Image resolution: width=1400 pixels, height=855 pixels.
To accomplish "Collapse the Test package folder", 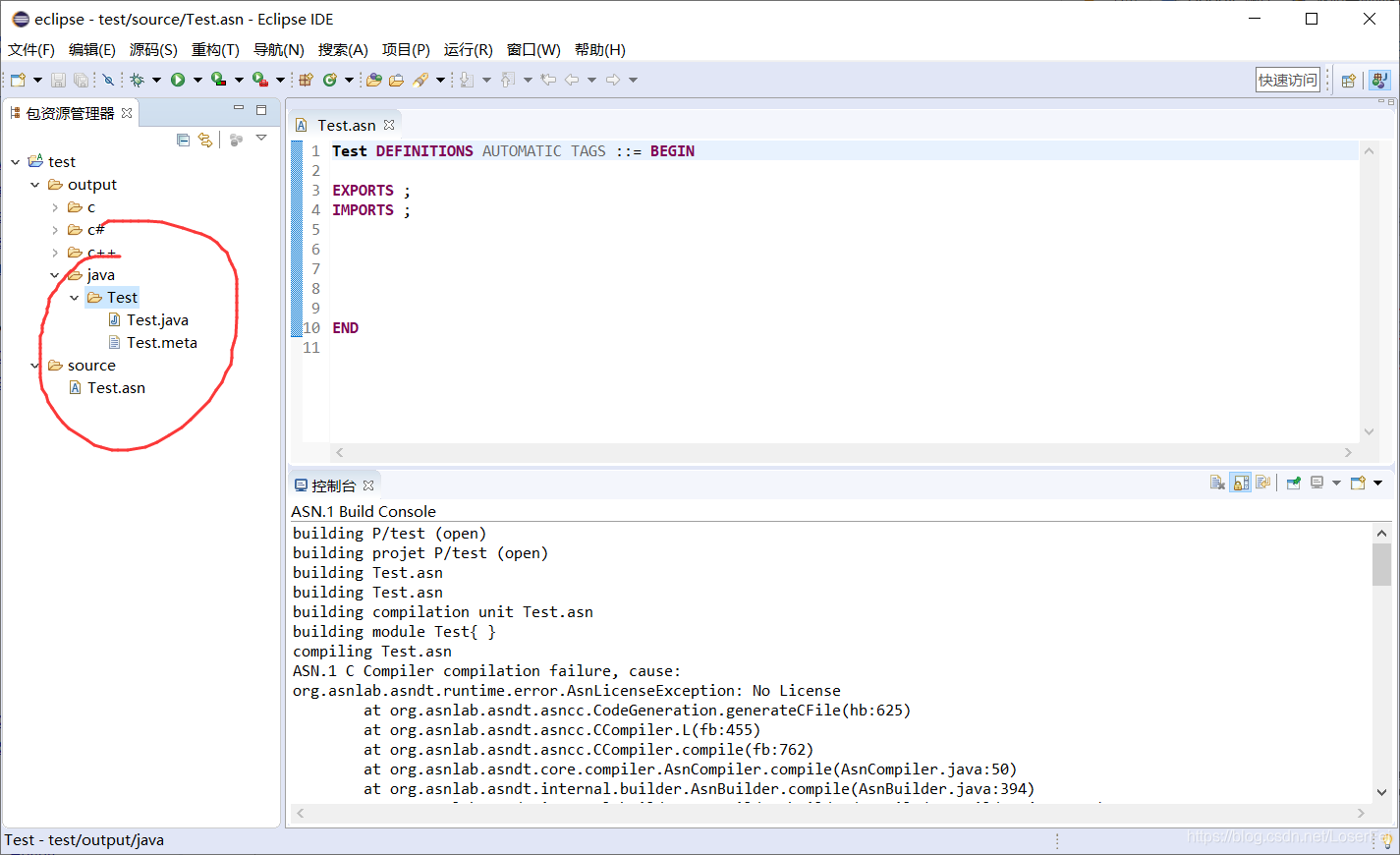I will pos(75,298).
